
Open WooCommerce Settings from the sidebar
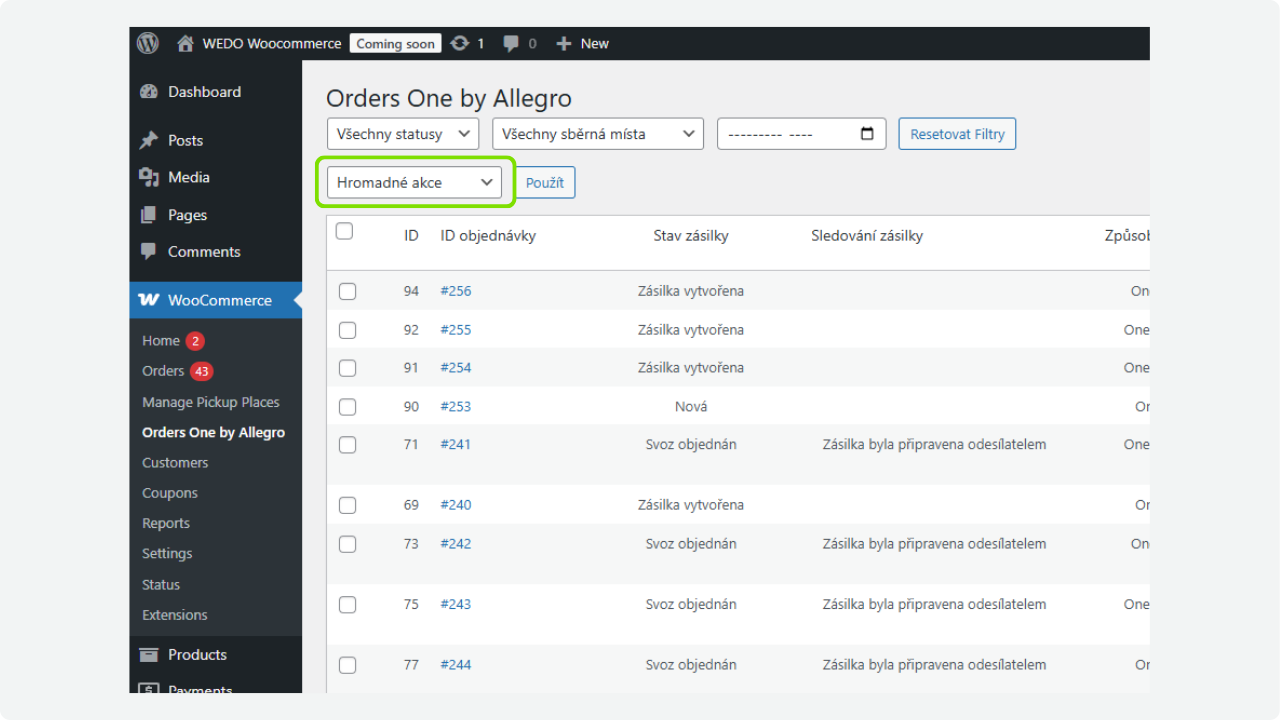pos(166,553)
